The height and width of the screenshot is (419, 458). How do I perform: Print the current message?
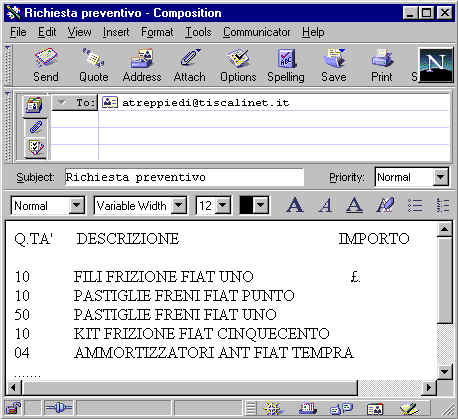[x=382, y=66]
